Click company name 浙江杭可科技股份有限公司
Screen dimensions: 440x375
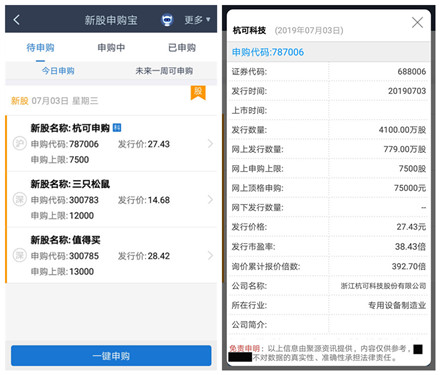pos(383,286)
